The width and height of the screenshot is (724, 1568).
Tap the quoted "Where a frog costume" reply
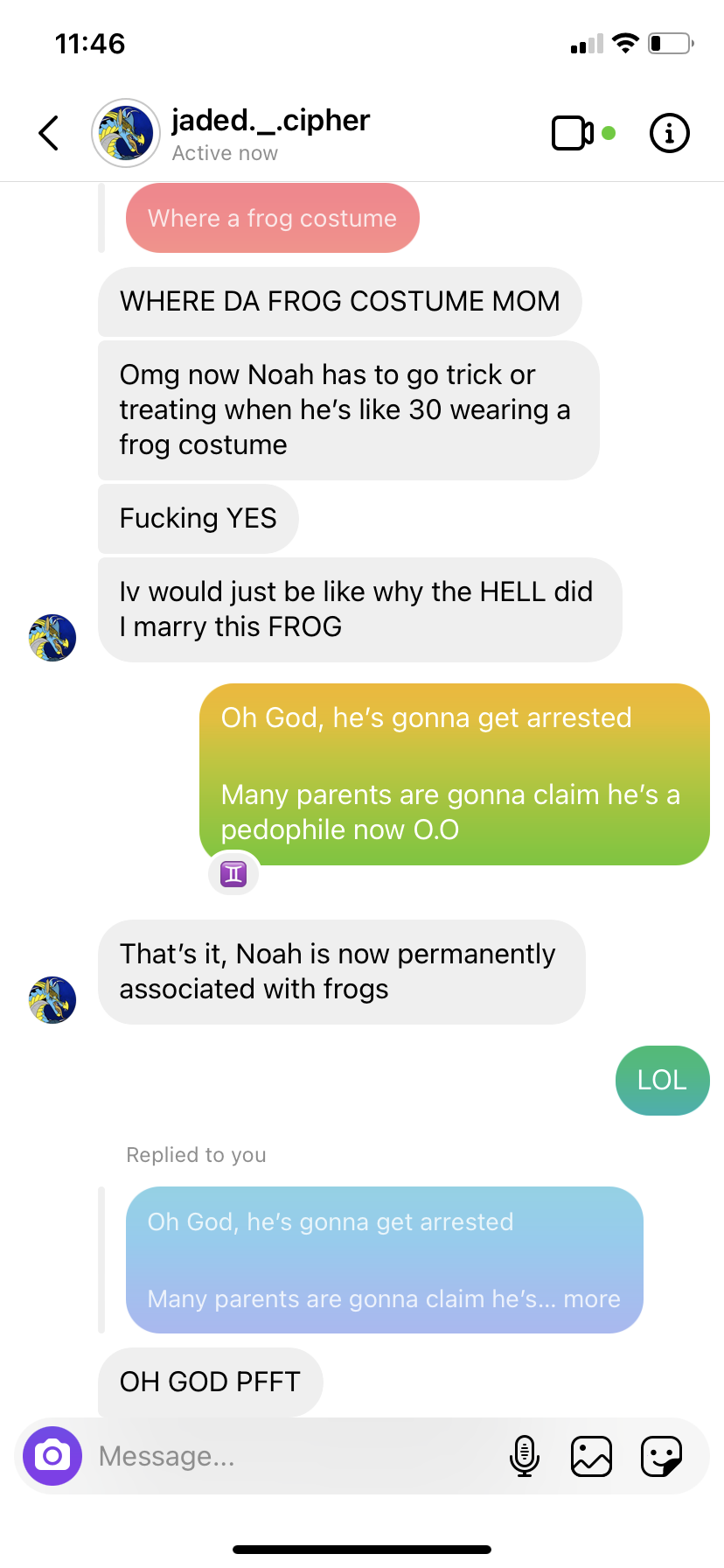pos(273,218)
